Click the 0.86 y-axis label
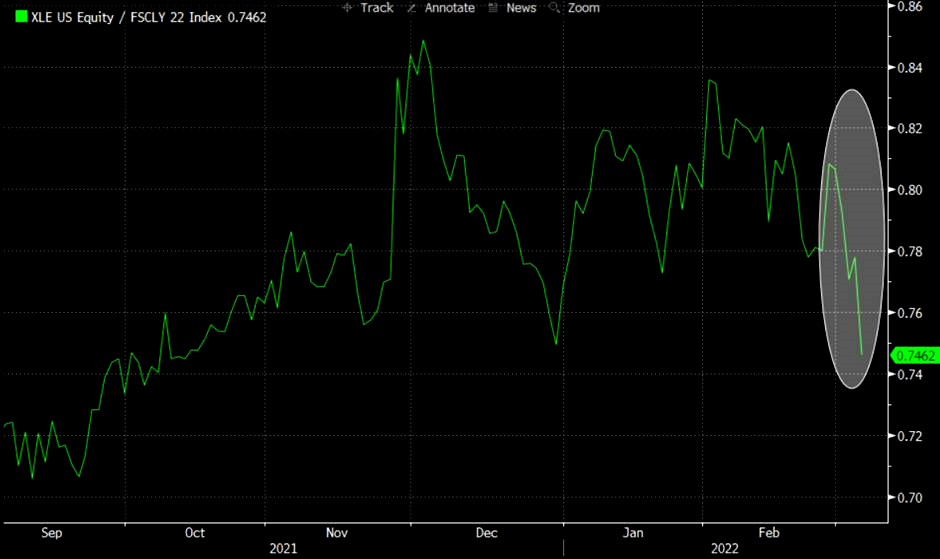This screenshot has height=559, width=940. (909, 7)
